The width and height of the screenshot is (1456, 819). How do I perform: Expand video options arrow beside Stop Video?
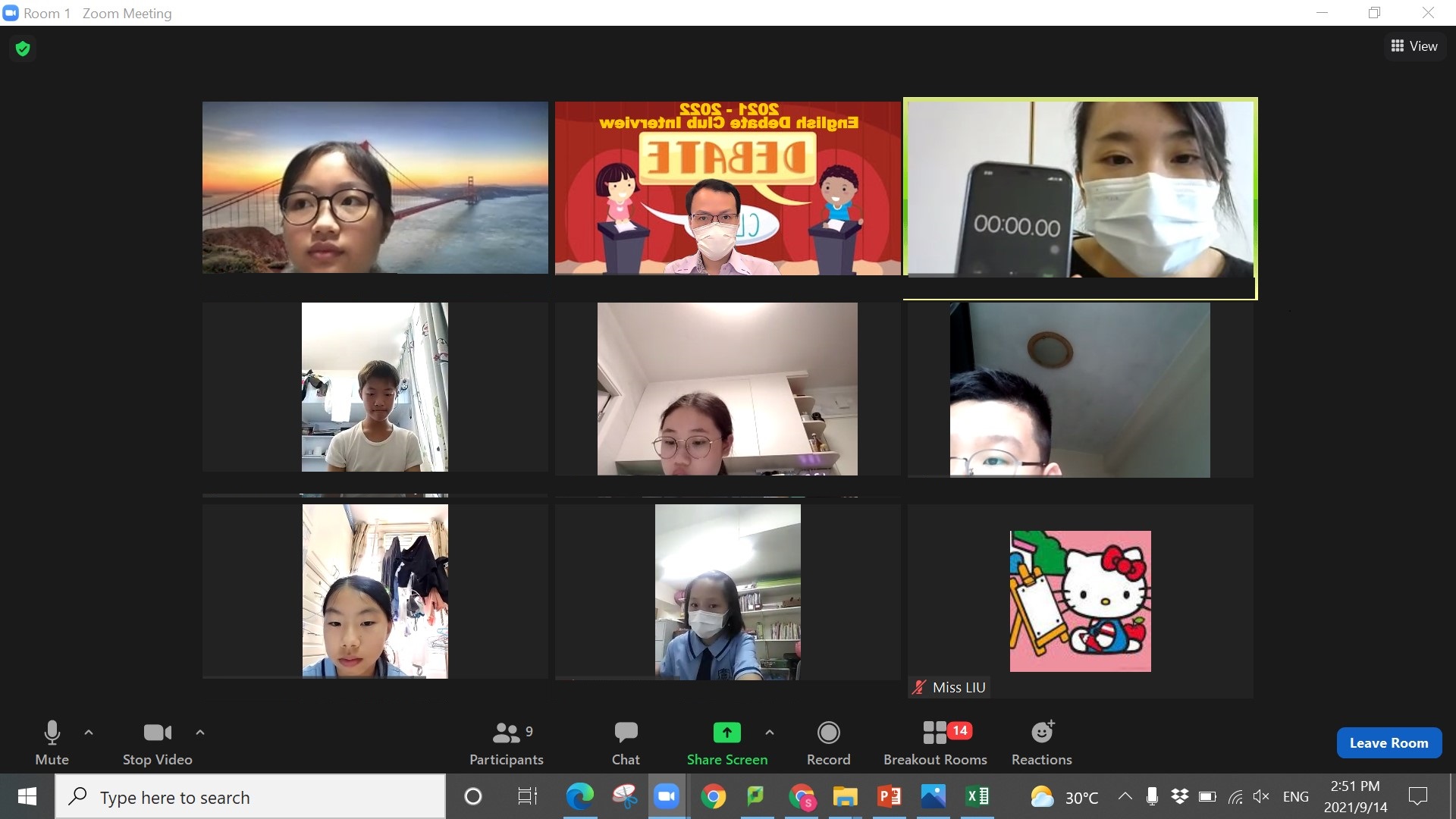200,733
